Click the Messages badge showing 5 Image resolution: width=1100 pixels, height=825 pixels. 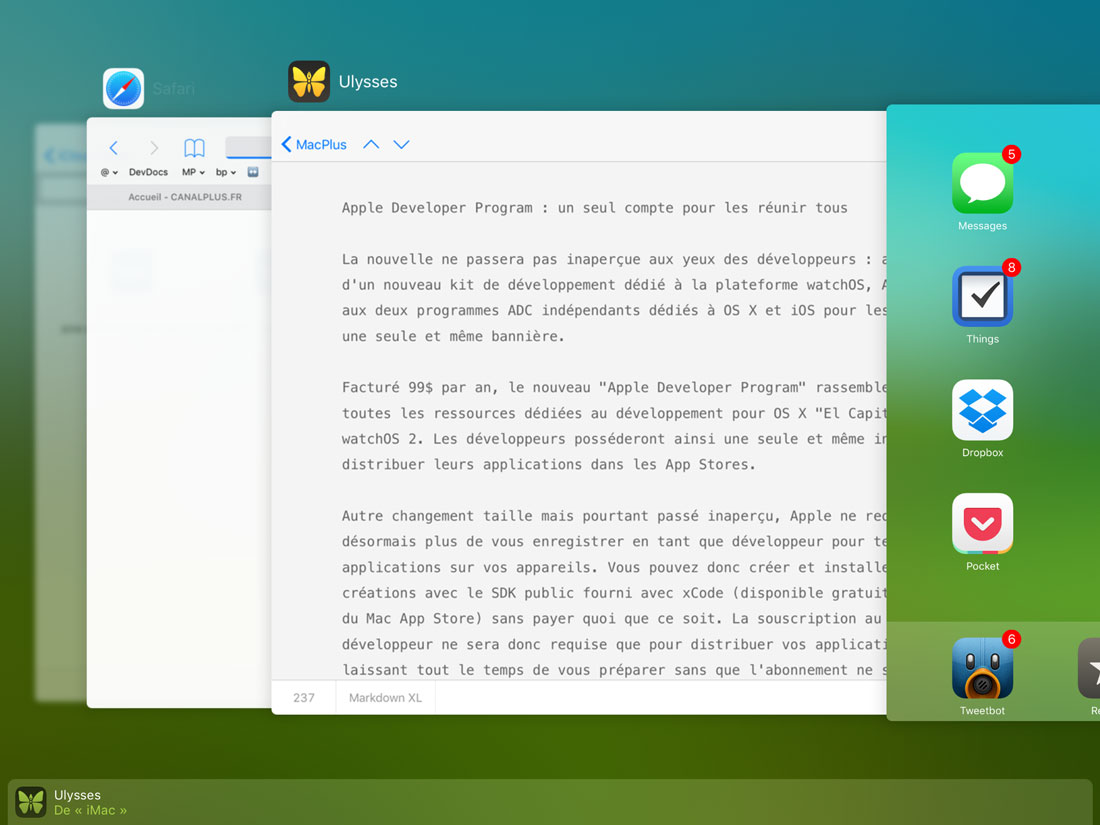click(x=1011, y=154)
